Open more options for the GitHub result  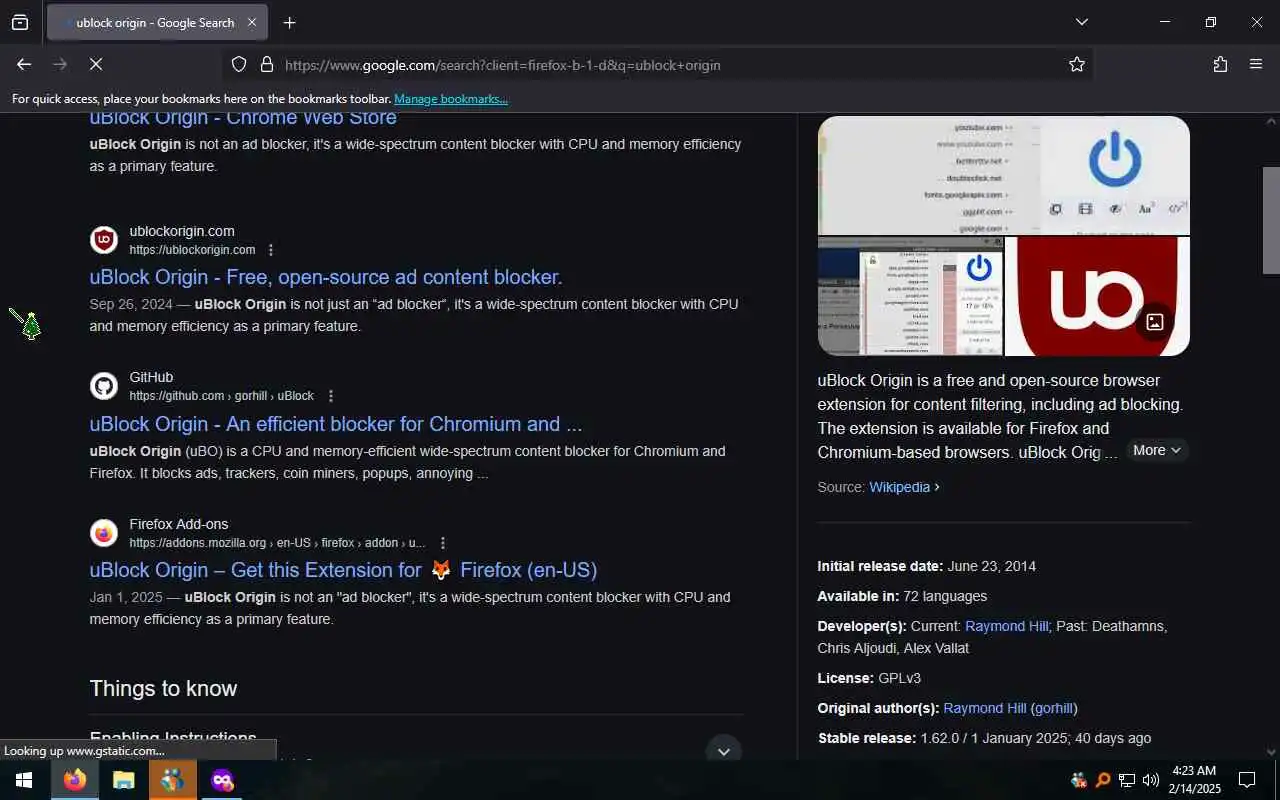(331, 396)
